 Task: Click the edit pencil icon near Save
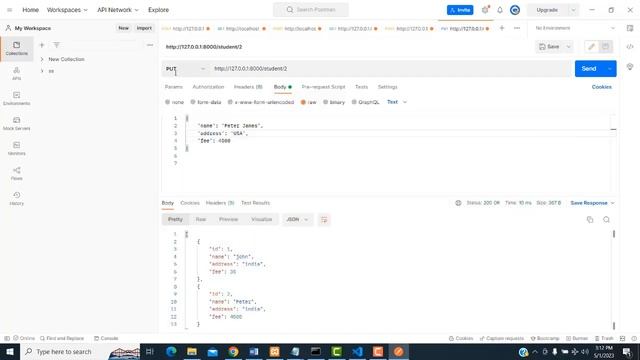591,47
